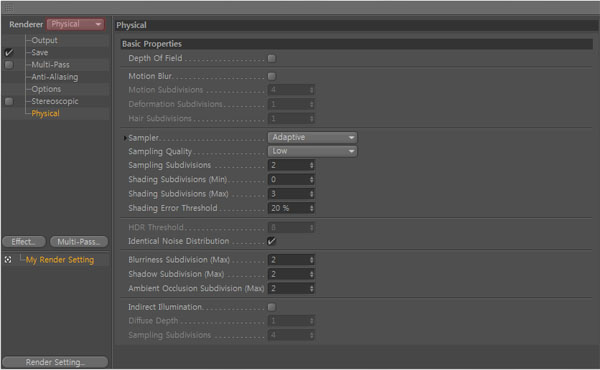Click Shading Subdivisions (Min) stepper arrows
This screenshot has height=370, width=600.
click(311, 179)
